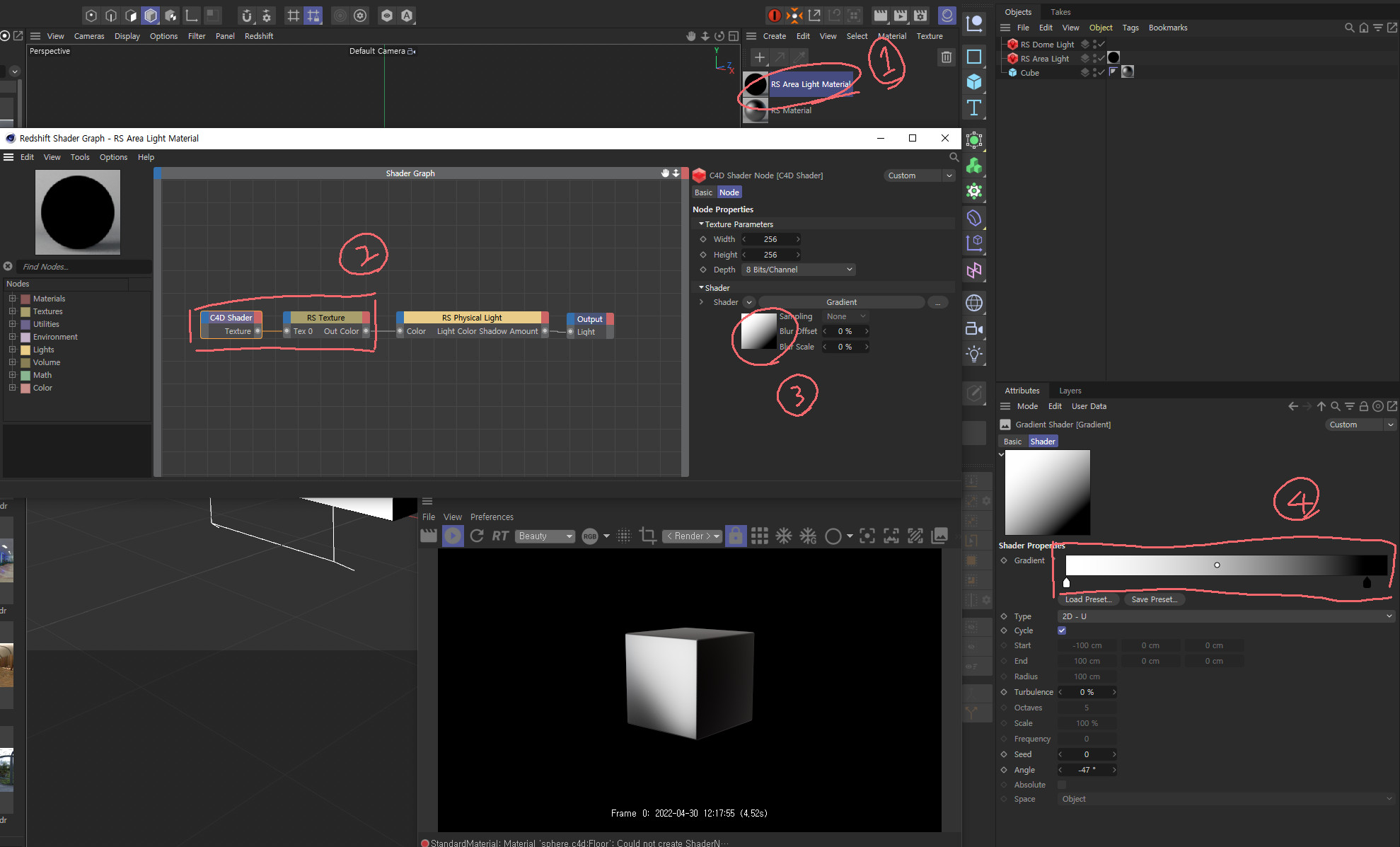1400x847 pixels.
Task: Enable the snapping magnet tool
Action: click(x=246, y=16)
